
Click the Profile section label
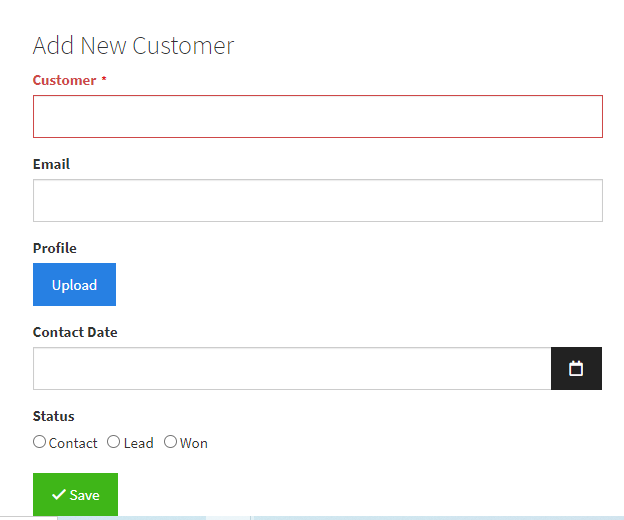[x=55, y=248]
